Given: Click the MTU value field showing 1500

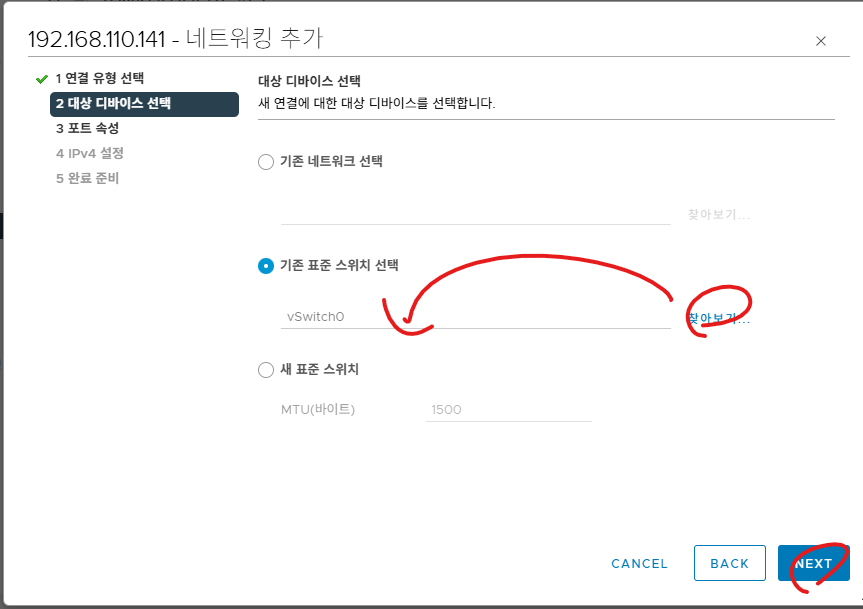Looking at the screenshot, I should pyautogui.click(x=509, y=410).
